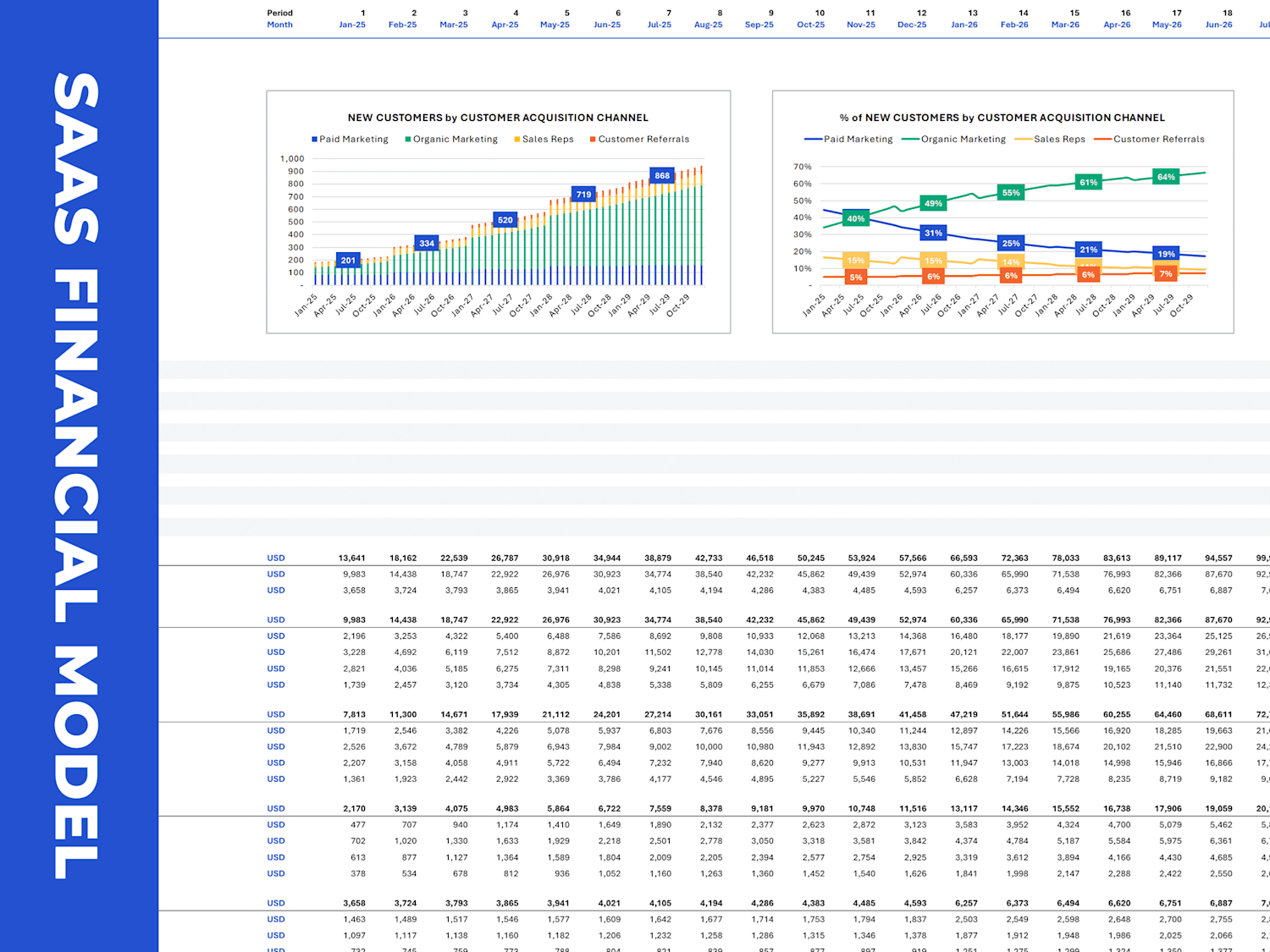Select the 868 data label on bar chart
Viewport: 1270px width, 952px height.
point(662,176)
